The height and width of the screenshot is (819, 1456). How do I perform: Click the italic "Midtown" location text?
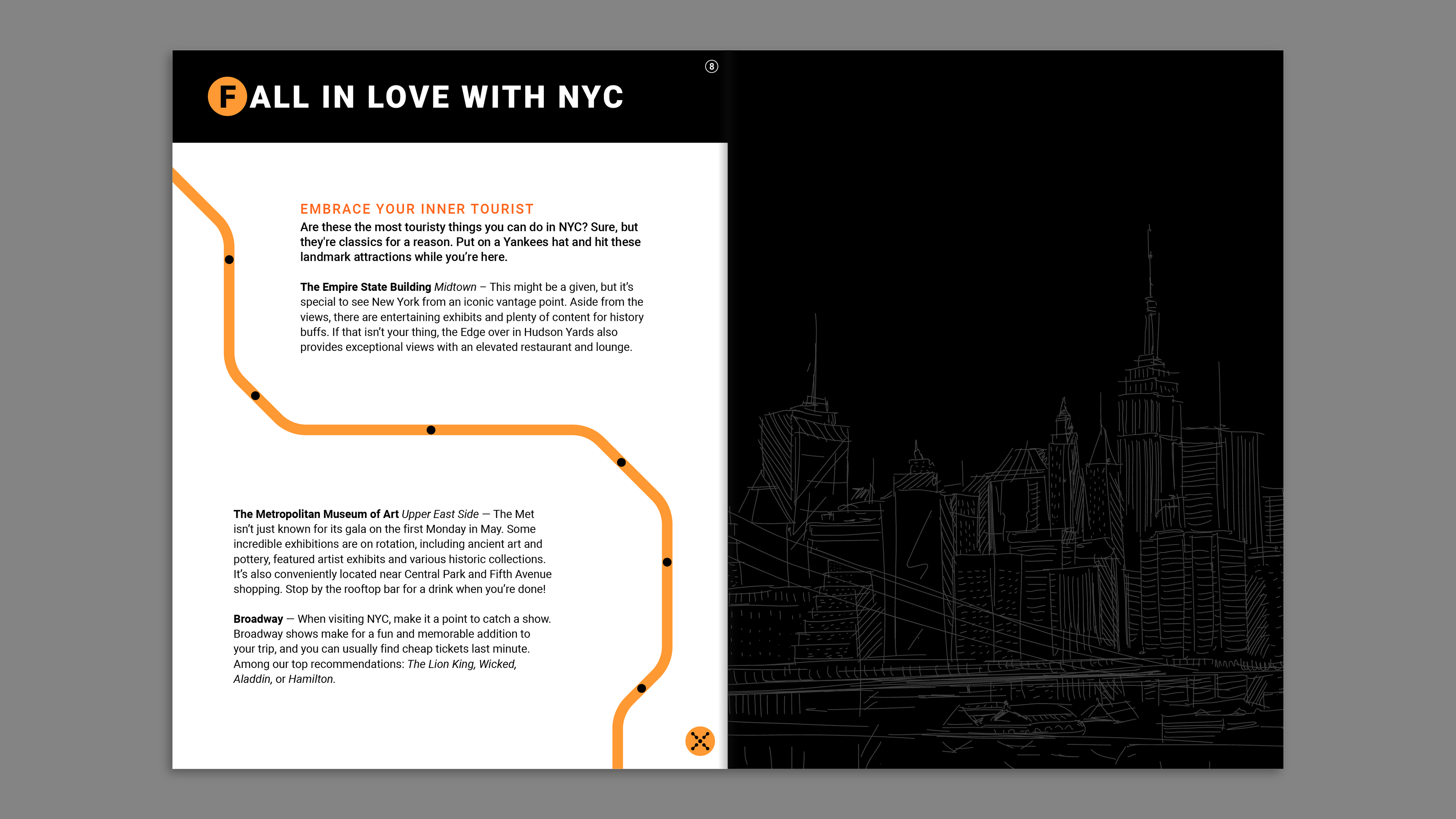pos(455,287)
